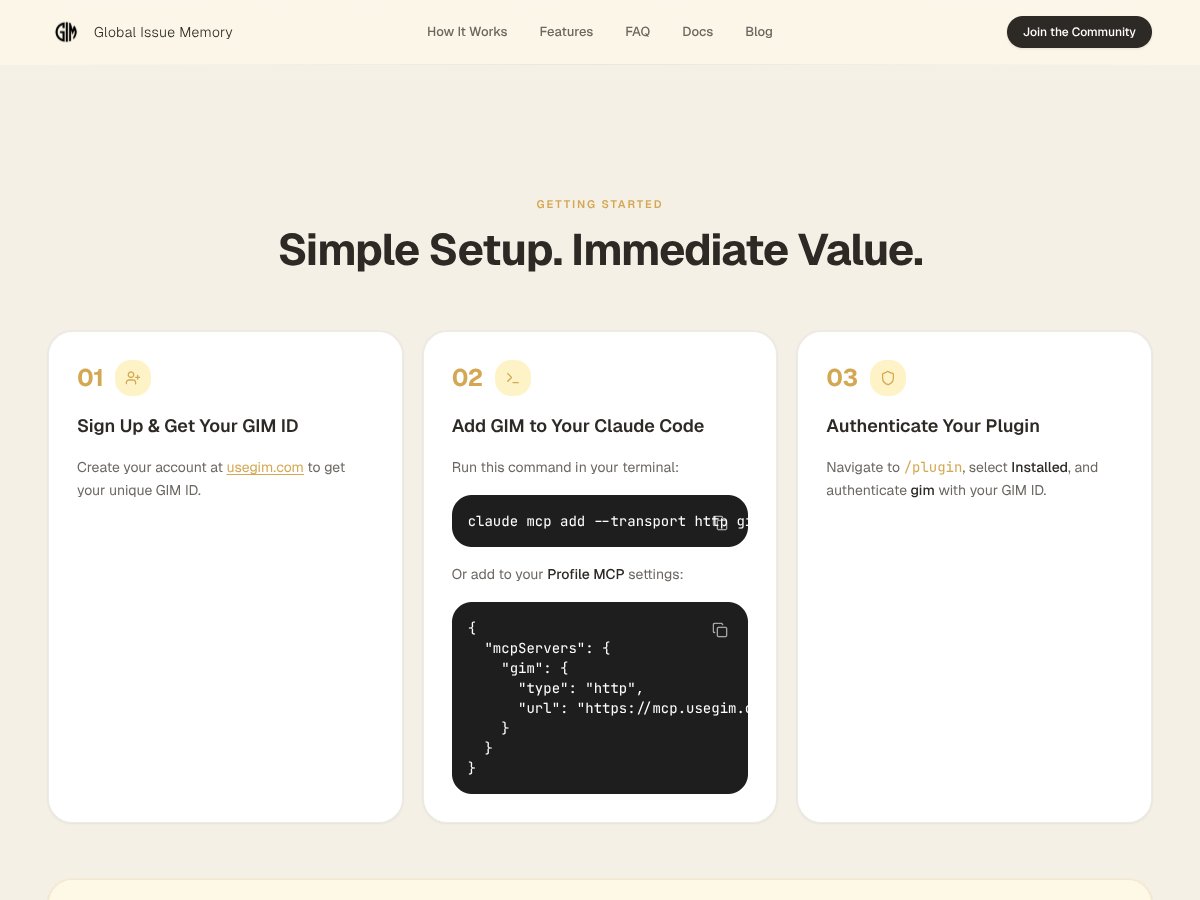Click the Sign Up & Get Your GIM ID heading

(x=188, y=426)
